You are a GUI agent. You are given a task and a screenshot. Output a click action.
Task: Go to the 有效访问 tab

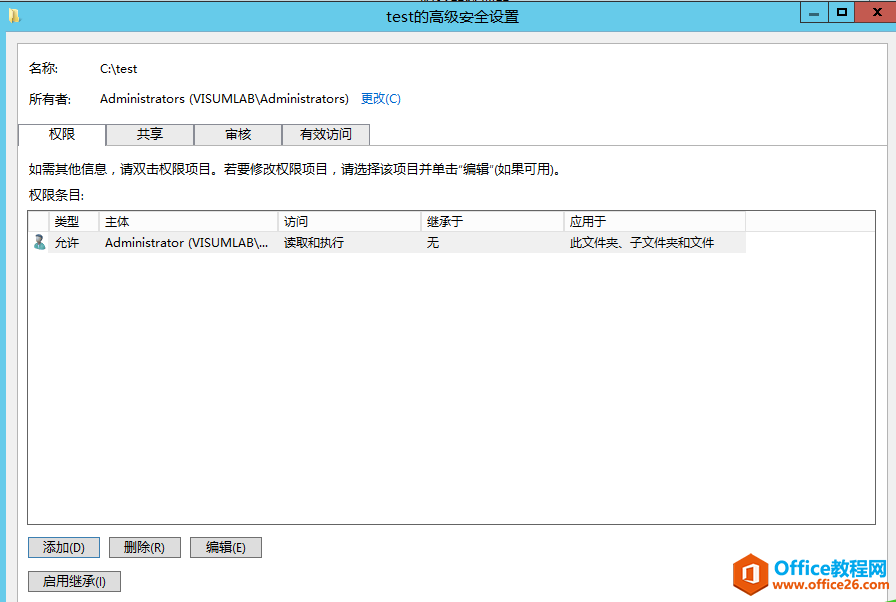(326, 134)
